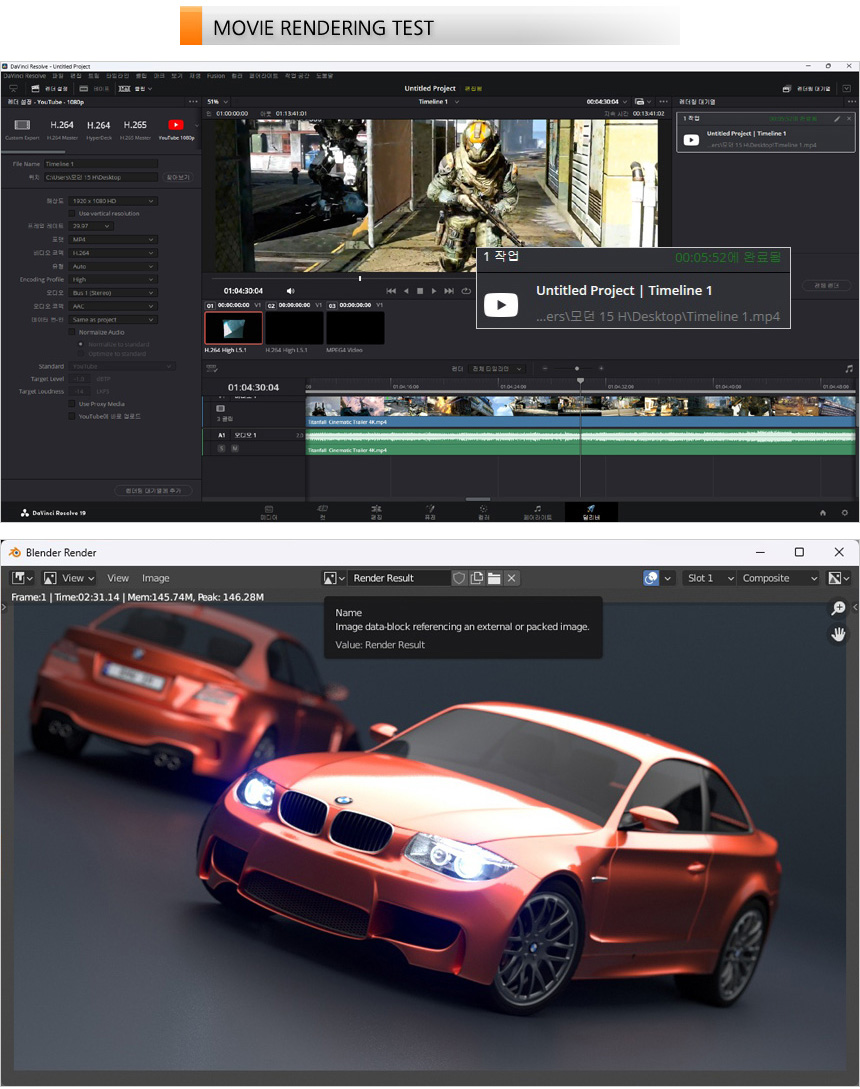Viewport: 860px width, 1089px height.
Task: Click the Add to Render Queue button
Action: [154, 490]
